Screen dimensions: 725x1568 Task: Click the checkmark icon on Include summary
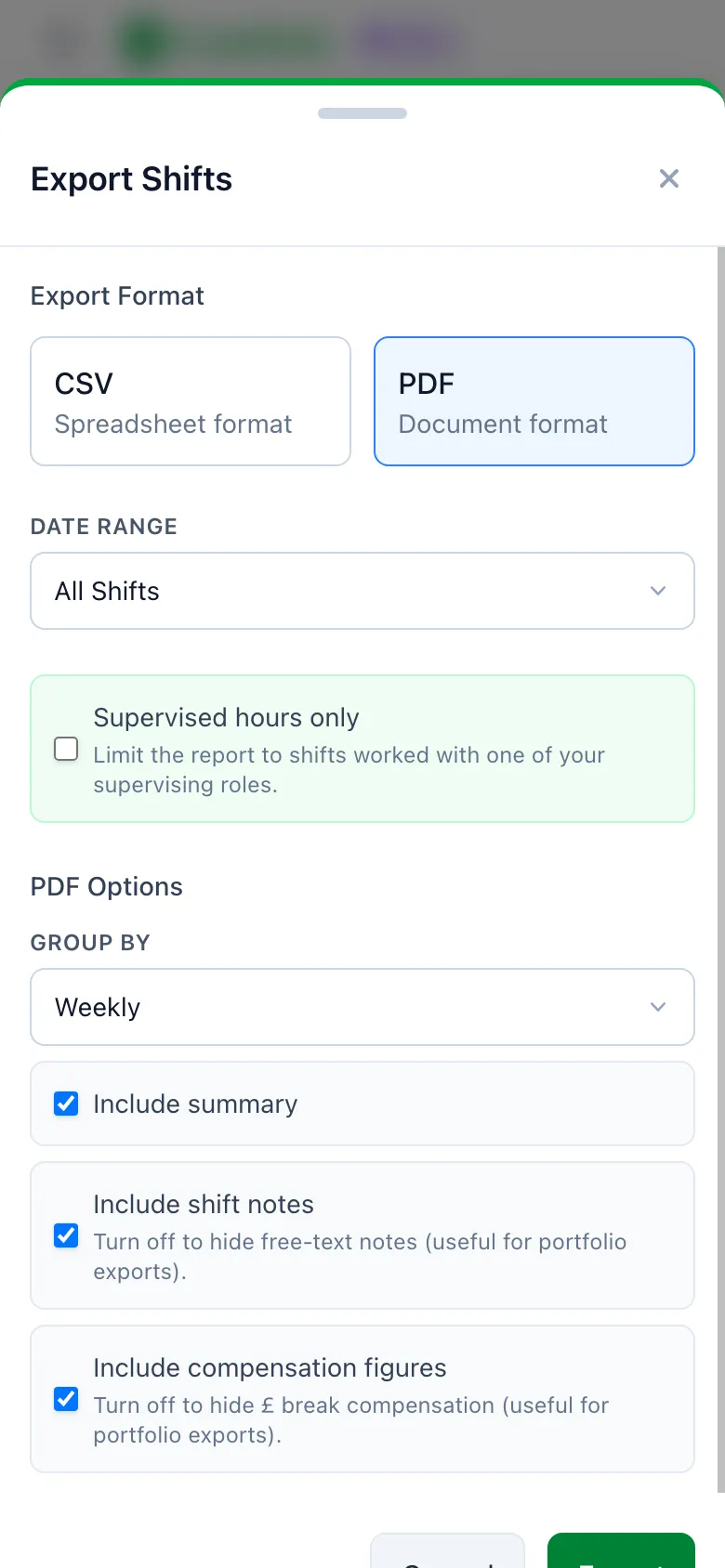click(x=66, y=1104)
